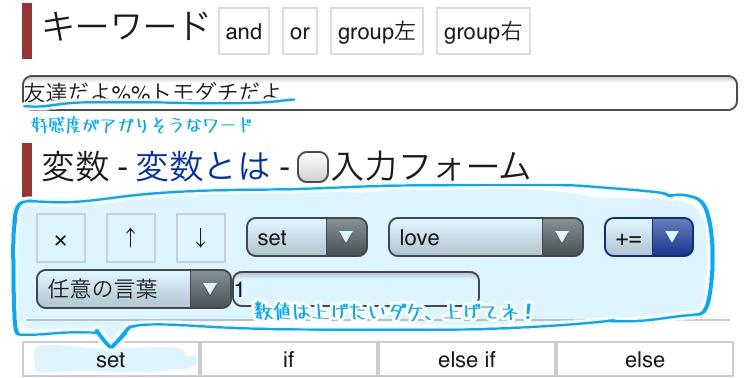Viewport: 749px width, 378px height.
Task: Select the if tab
Action: pyautogui.click(x=289, y=359)
